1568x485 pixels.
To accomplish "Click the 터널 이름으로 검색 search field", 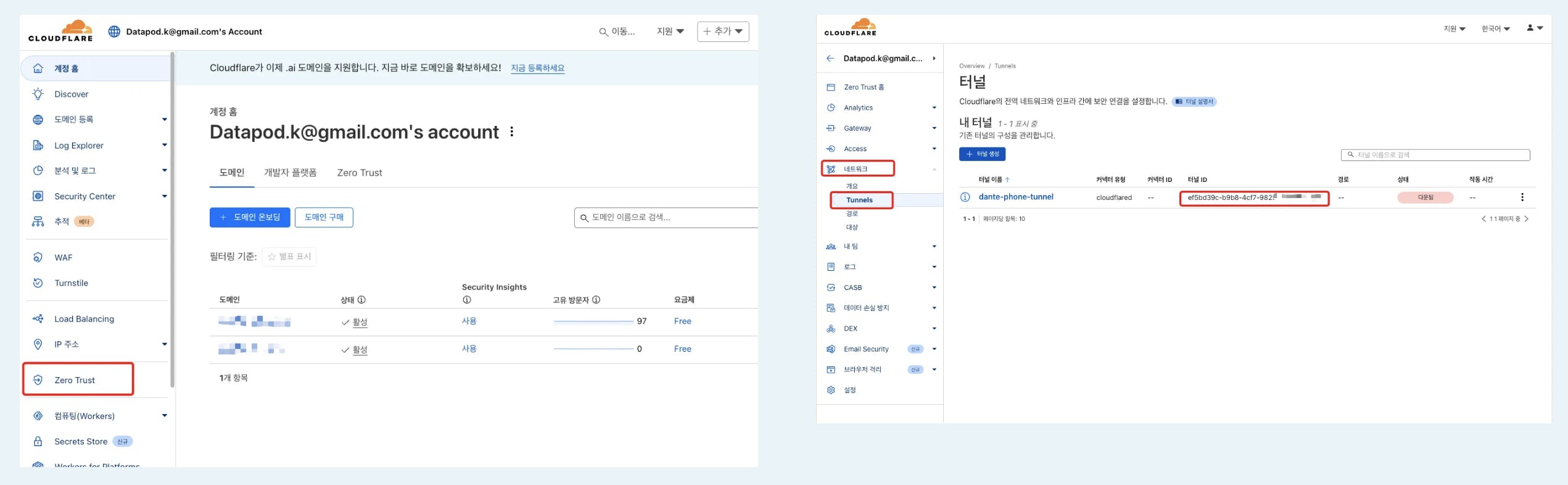I will [1435, 155].
